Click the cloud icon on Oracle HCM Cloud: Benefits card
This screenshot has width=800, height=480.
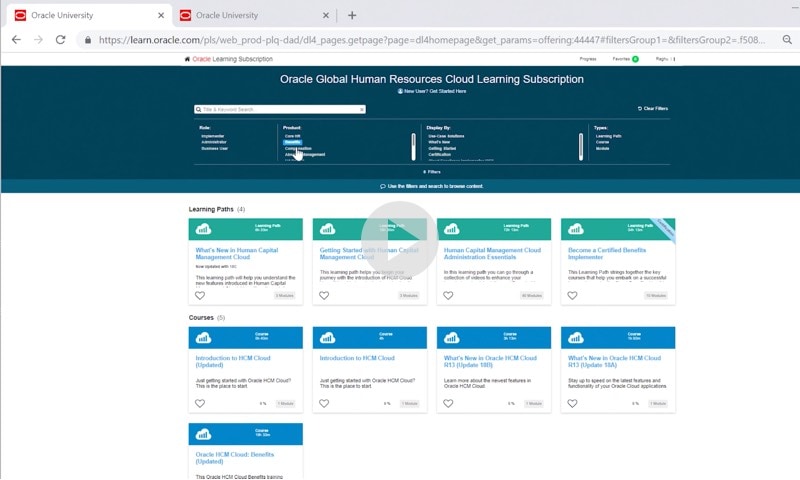[x=203, y=434]
